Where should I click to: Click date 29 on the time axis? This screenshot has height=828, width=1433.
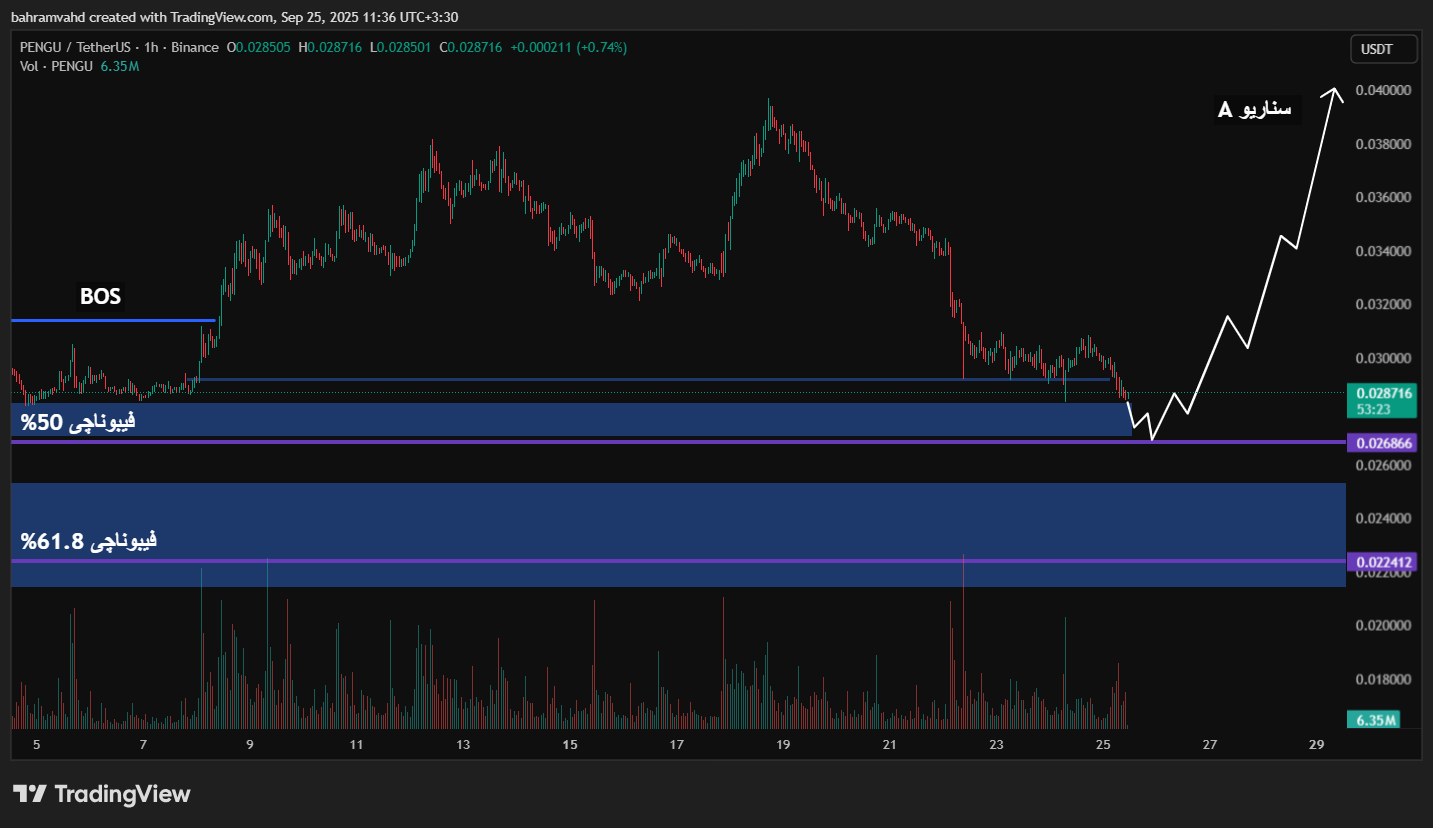tap(1316, 744)
